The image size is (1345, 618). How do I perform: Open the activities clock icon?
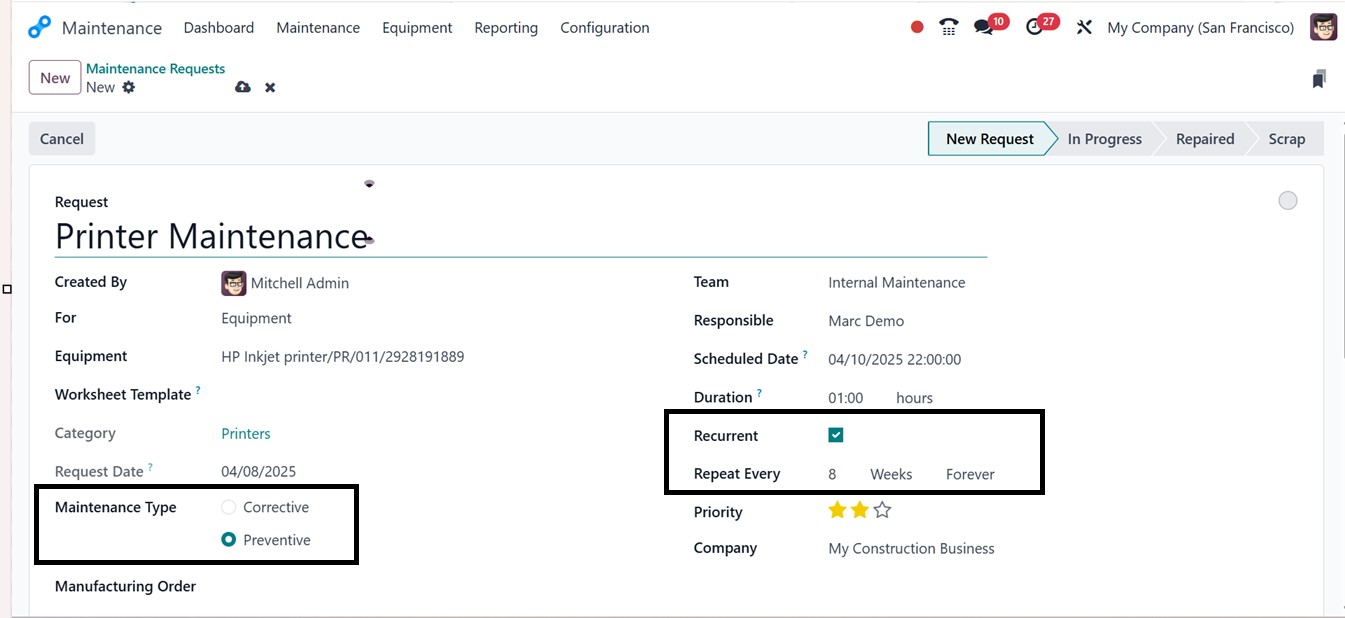pos(1035,28)
